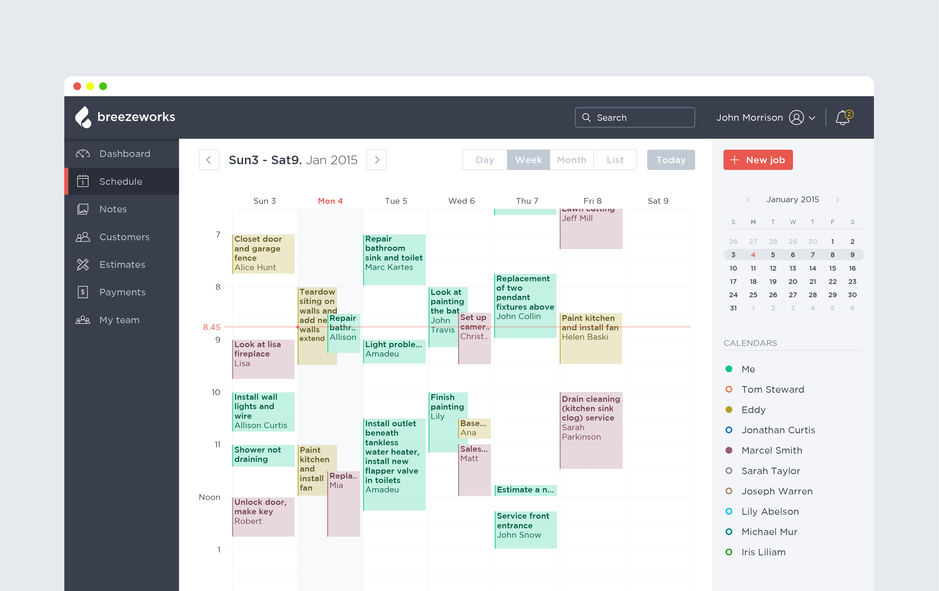Open Install outlet beneath tankless heater job
The image size is (939, 591).
[x=394, y=464]
